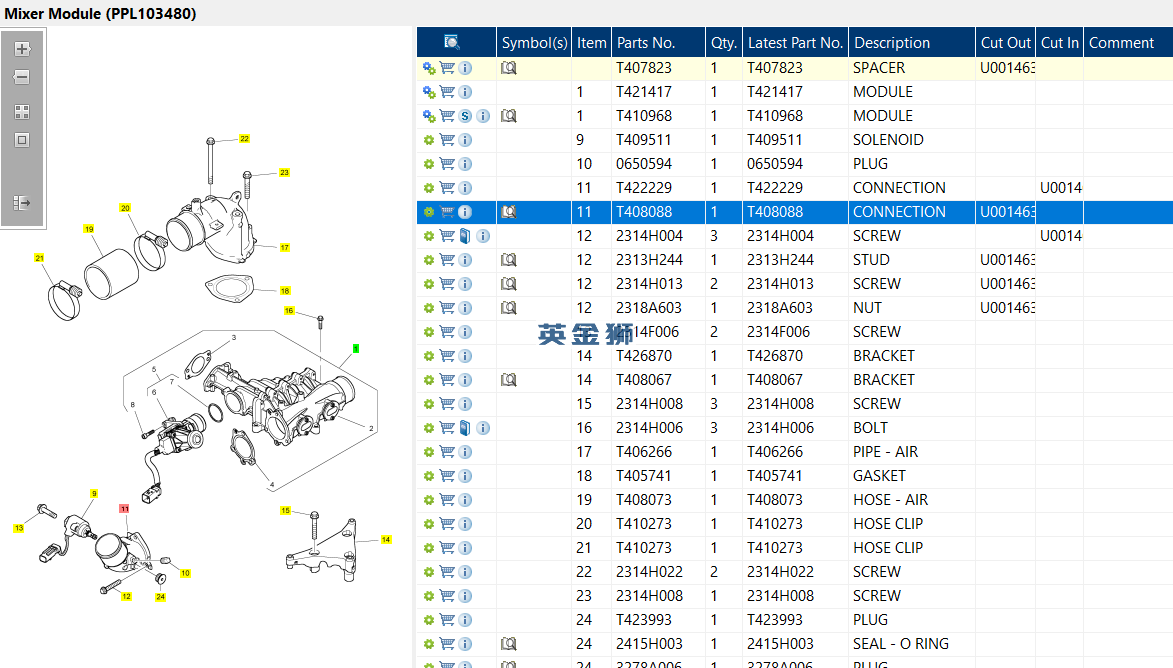Click the Cut Out value for STUD 2313H244

coord(1007,260)
